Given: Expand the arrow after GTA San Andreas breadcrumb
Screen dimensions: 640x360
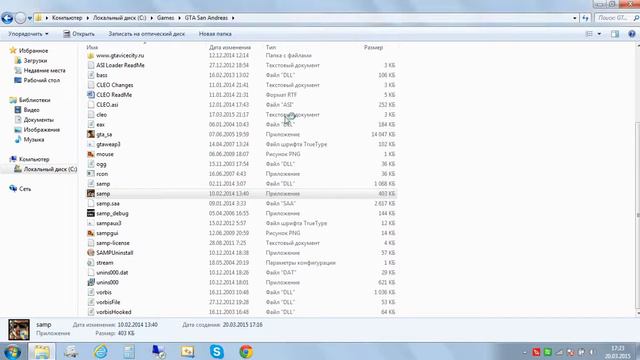Looking at the screenshot, I should (233, 18).
